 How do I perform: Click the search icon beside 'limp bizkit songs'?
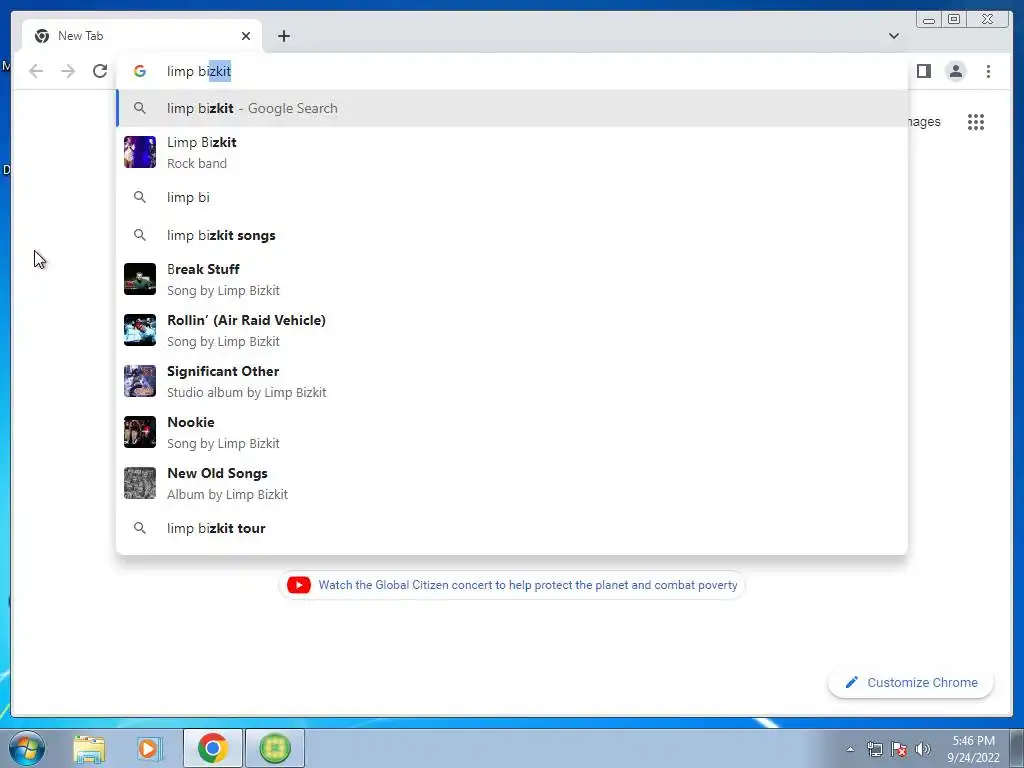tap(140, 234)
